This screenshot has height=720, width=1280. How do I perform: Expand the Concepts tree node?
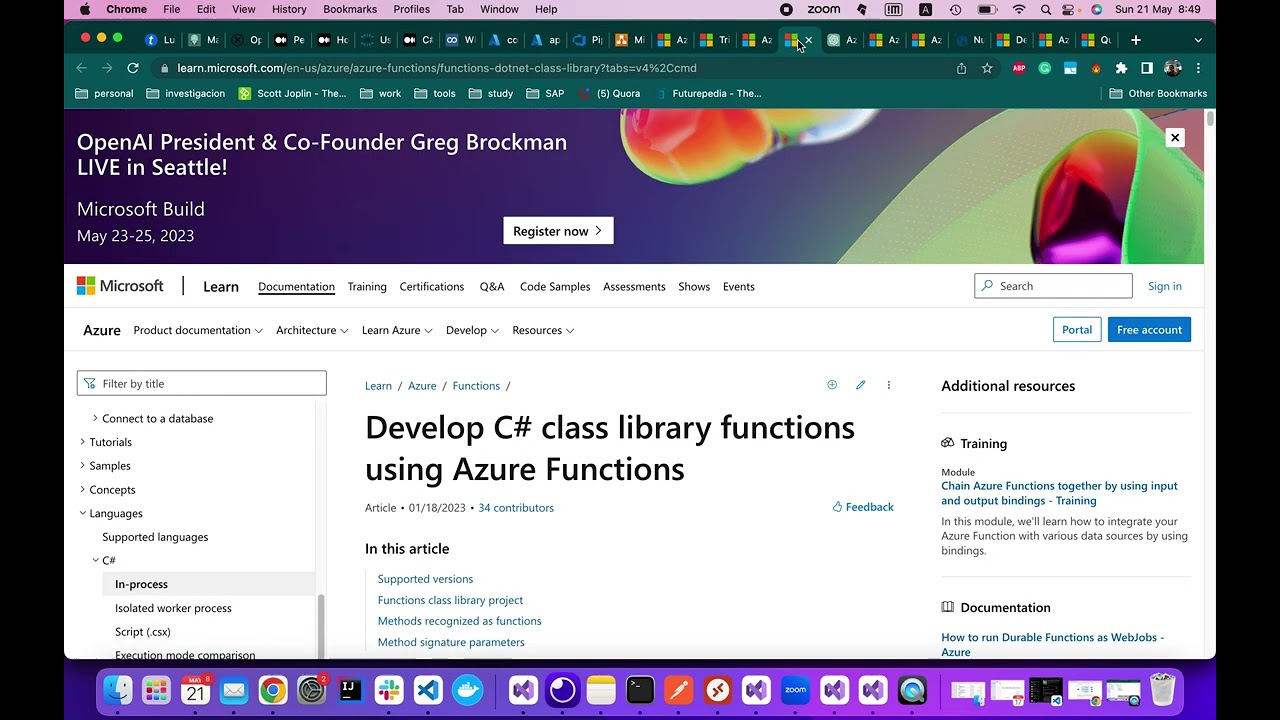[x=82, y=490]
